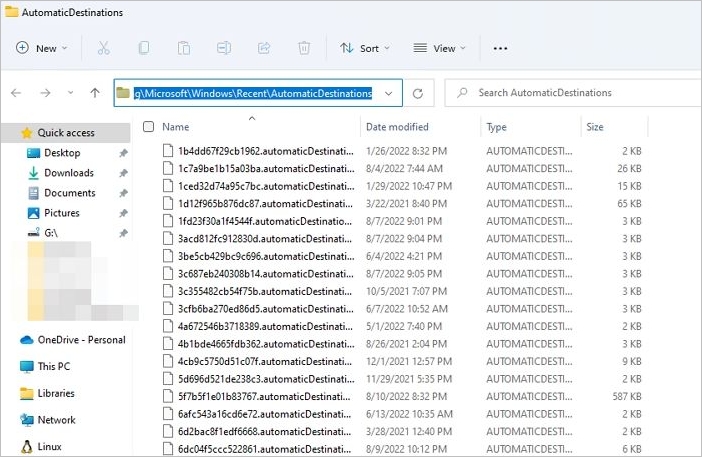
Task: Sort files by Size column header
Action: 595,127
